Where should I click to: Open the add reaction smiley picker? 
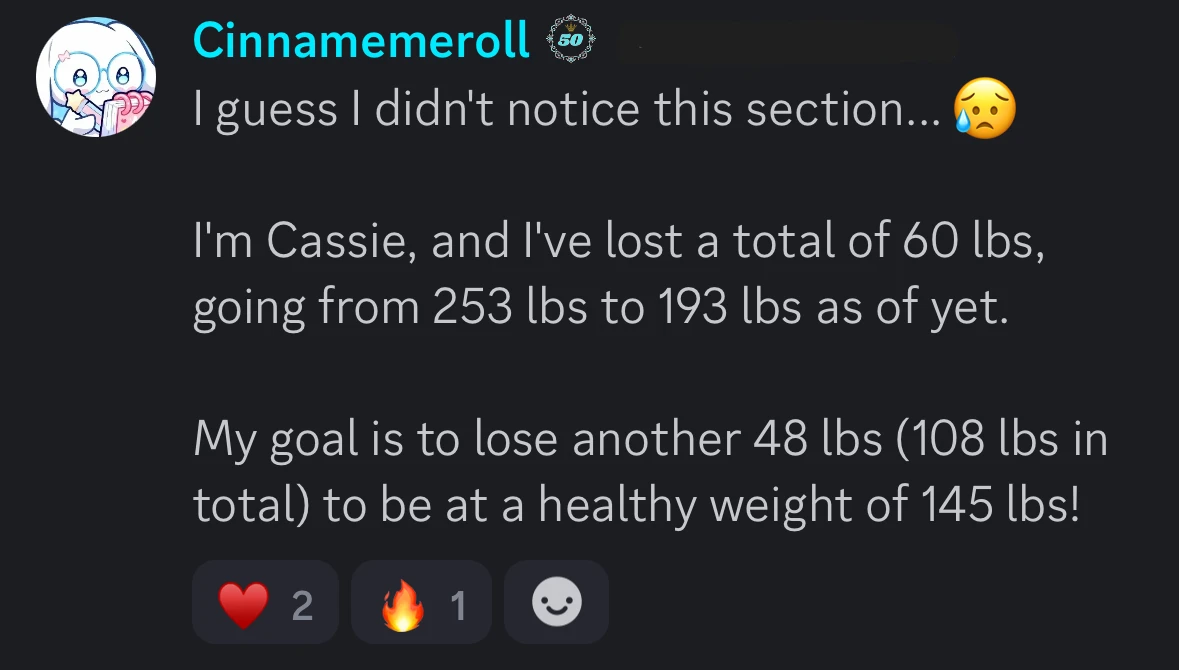(x=556, y=603)
